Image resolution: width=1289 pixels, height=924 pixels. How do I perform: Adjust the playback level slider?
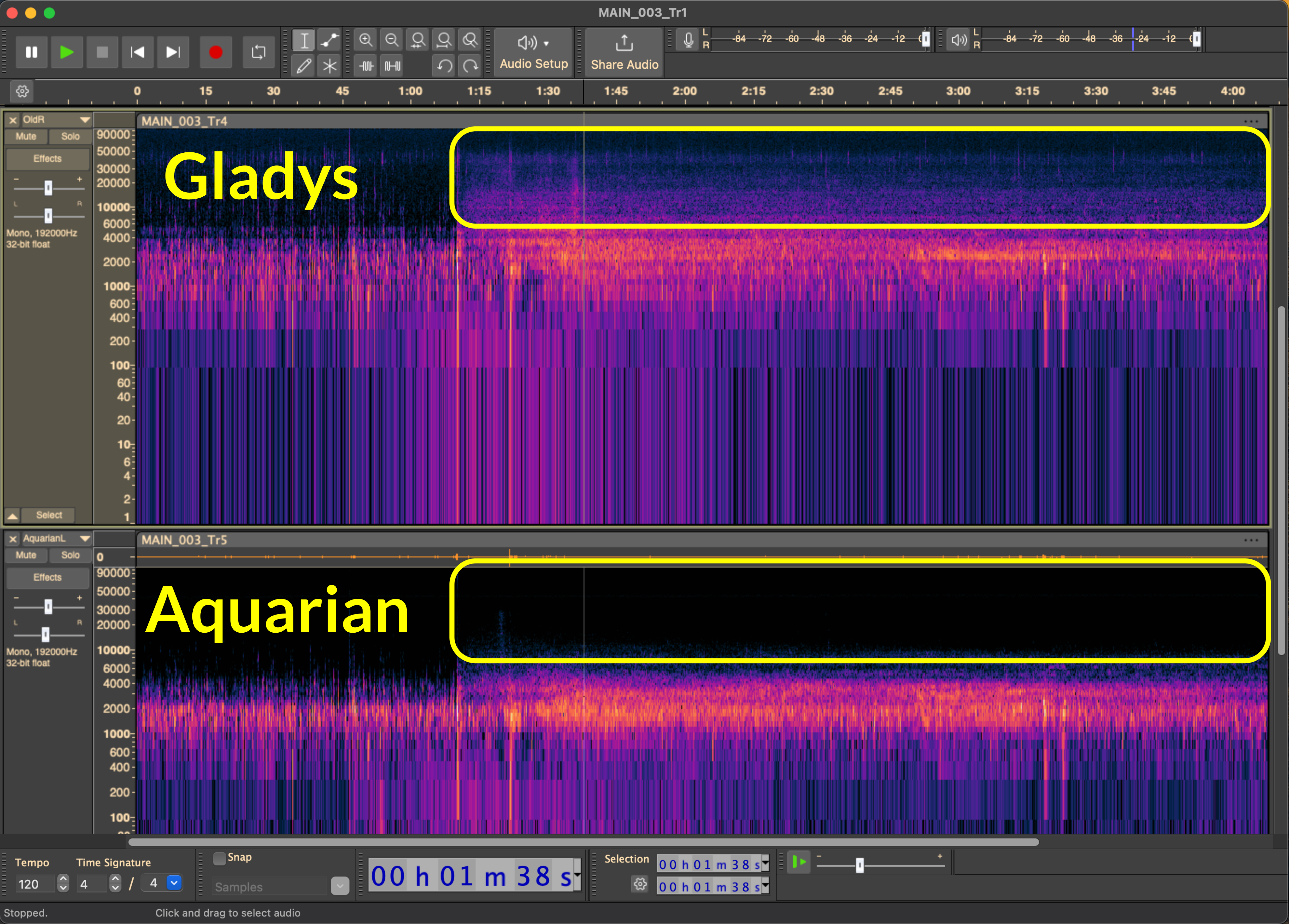click(x=1196, y=39)
